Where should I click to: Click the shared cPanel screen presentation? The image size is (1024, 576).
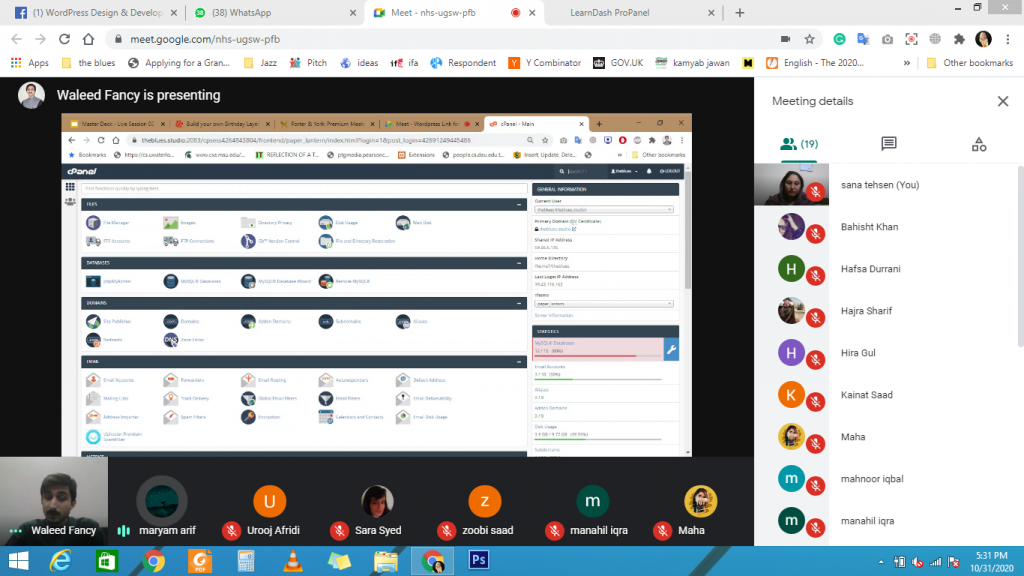coord(376,285)
